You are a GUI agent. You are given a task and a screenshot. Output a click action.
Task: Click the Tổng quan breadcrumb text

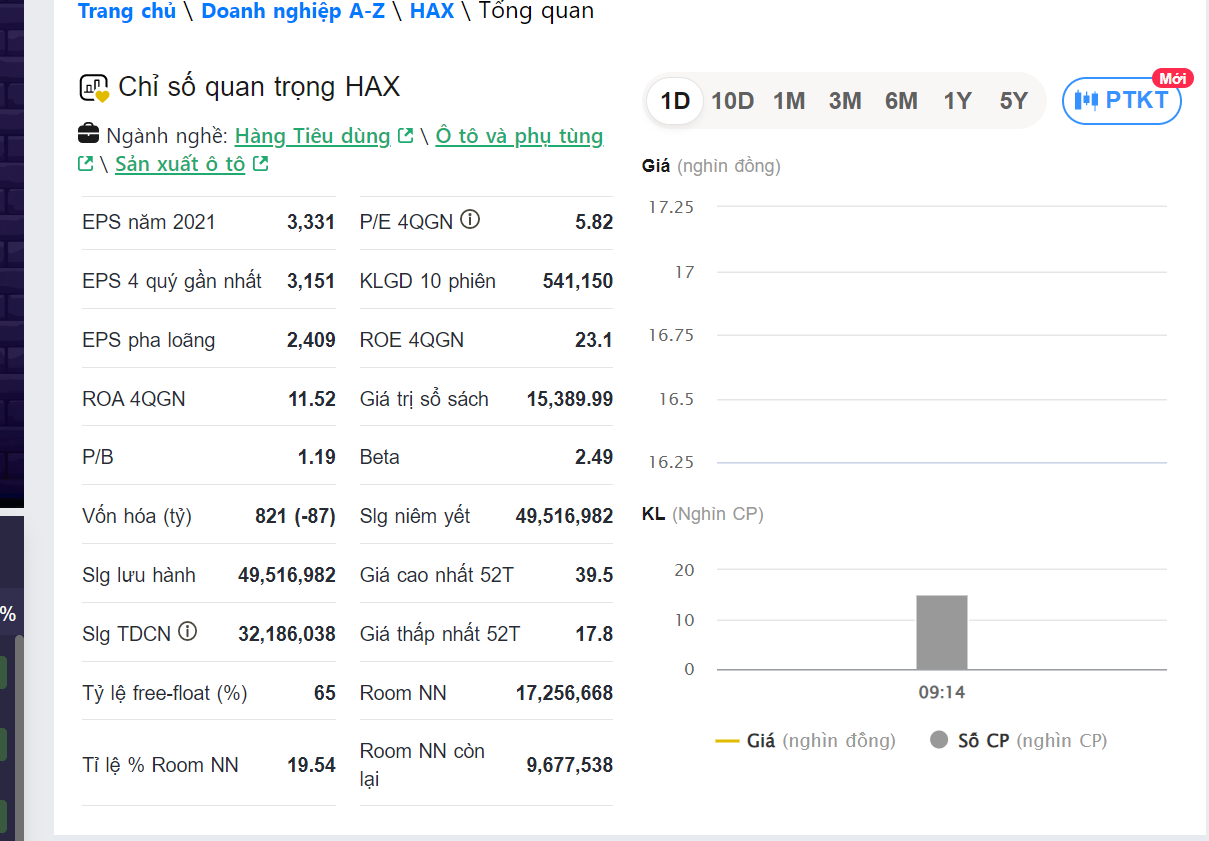[x=536, y=11]
